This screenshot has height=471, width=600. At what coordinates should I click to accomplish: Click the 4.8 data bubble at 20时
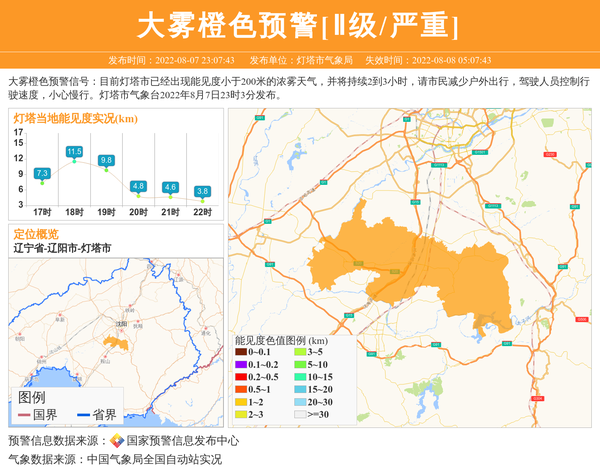pyautogui.click(x=138, y=186)
